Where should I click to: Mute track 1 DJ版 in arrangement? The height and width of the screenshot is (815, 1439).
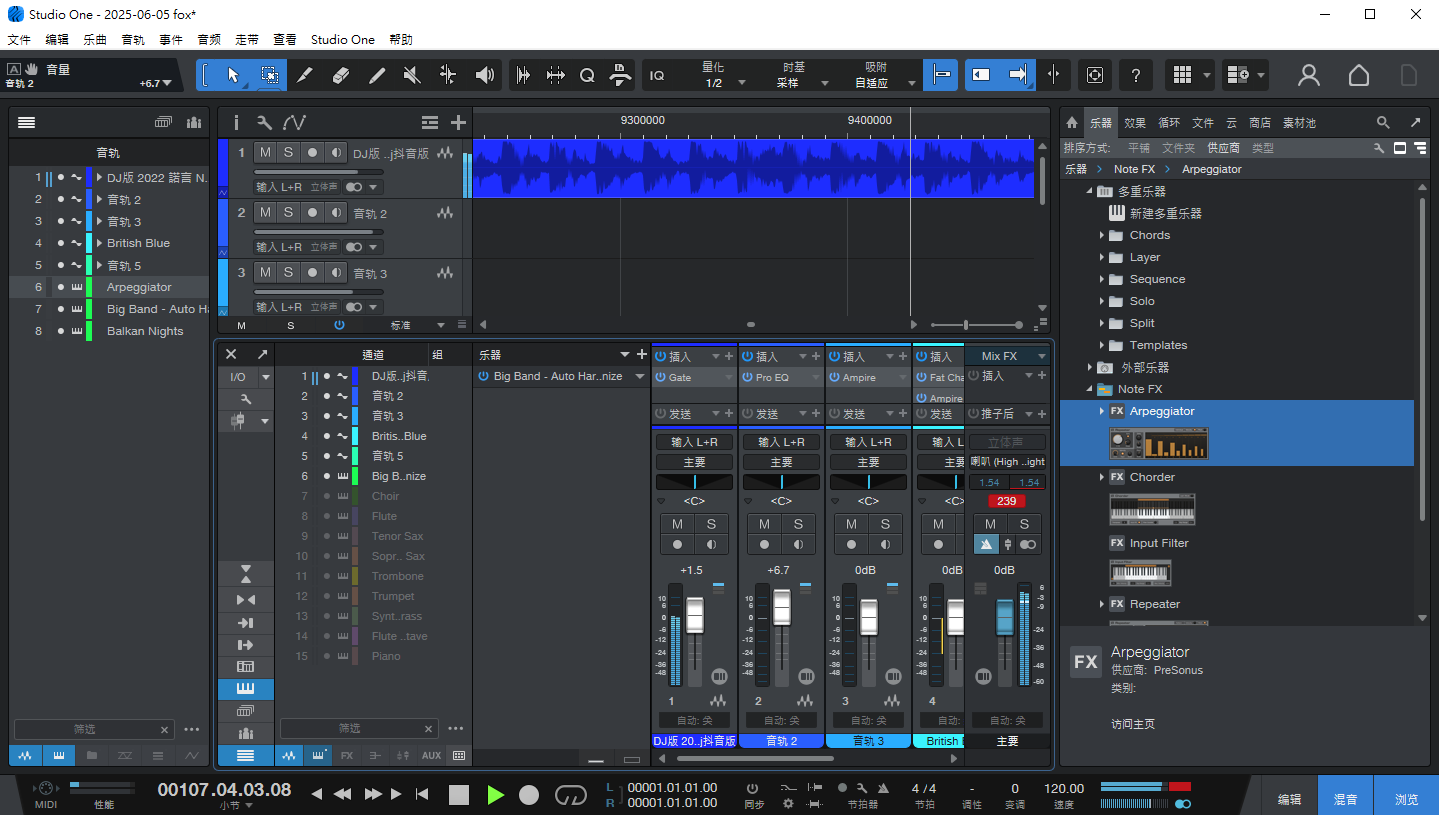pos(265,153)
